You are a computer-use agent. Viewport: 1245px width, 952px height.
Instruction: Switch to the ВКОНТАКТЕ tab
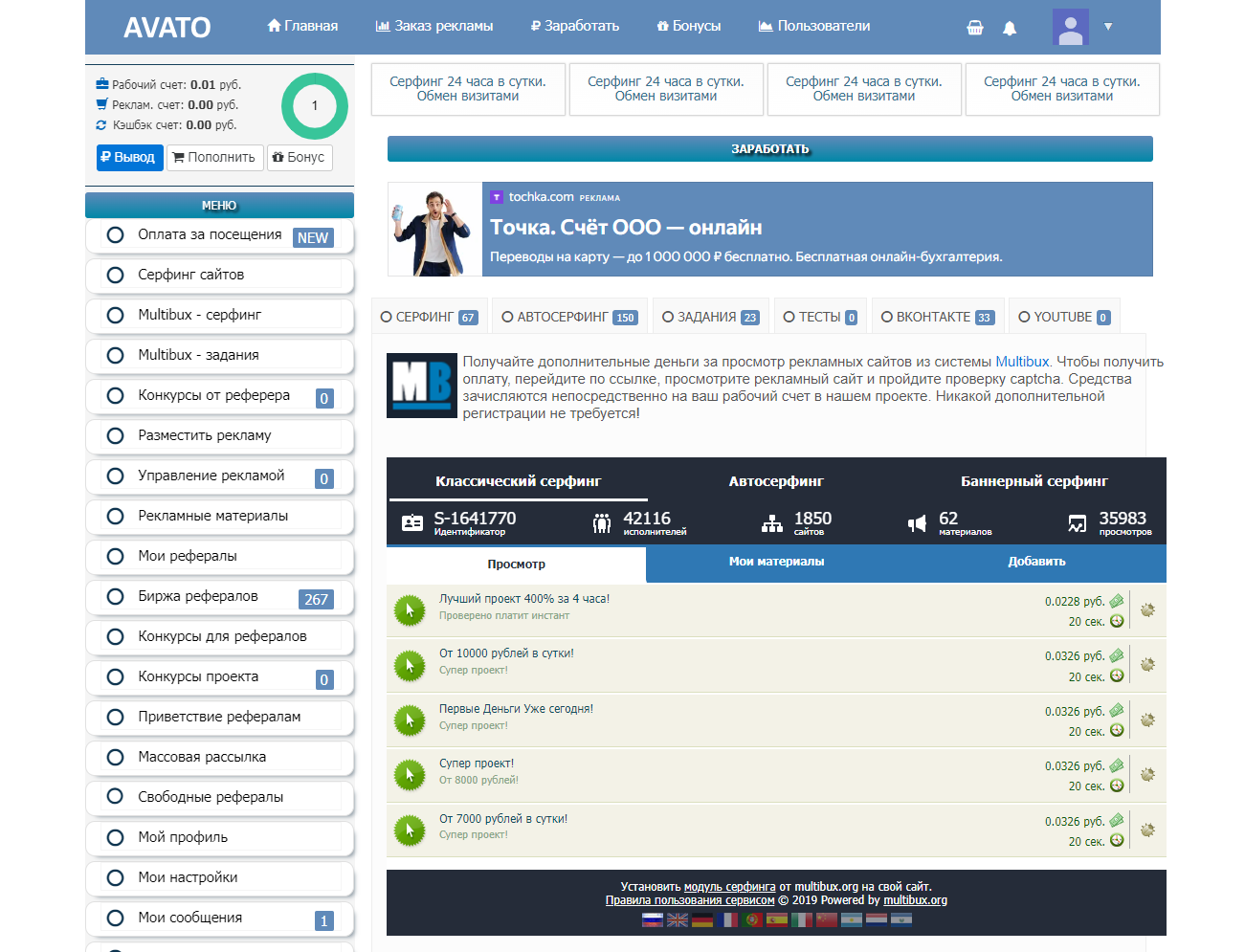click(937, 317)
